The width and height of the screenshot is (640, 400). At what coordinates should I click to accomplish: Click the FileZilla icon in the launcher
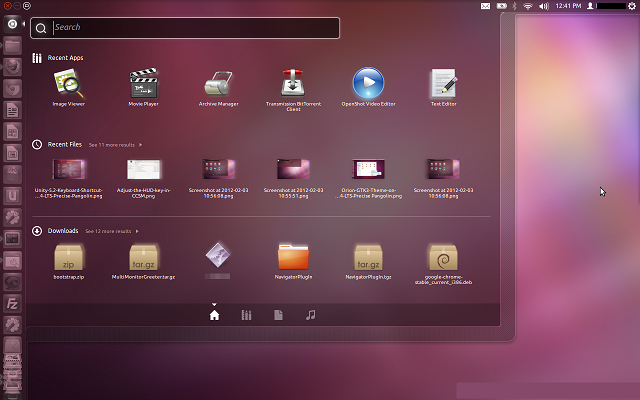[x=13, y=304]
